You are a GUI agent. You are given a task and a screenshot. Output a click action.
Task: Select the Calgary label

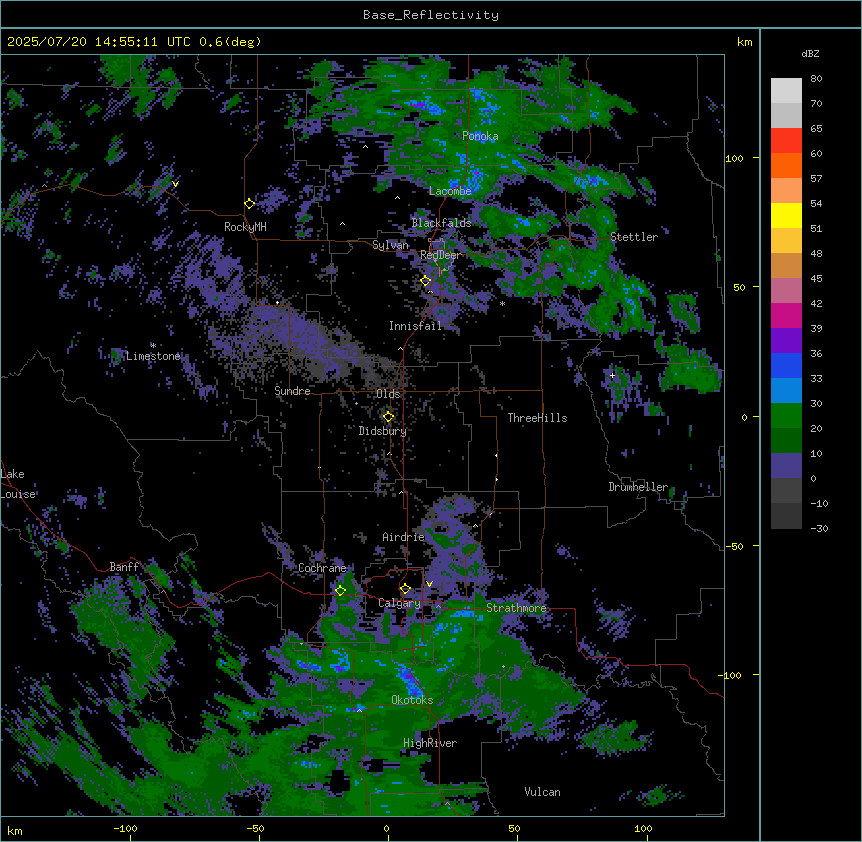(x=399, y=603)
